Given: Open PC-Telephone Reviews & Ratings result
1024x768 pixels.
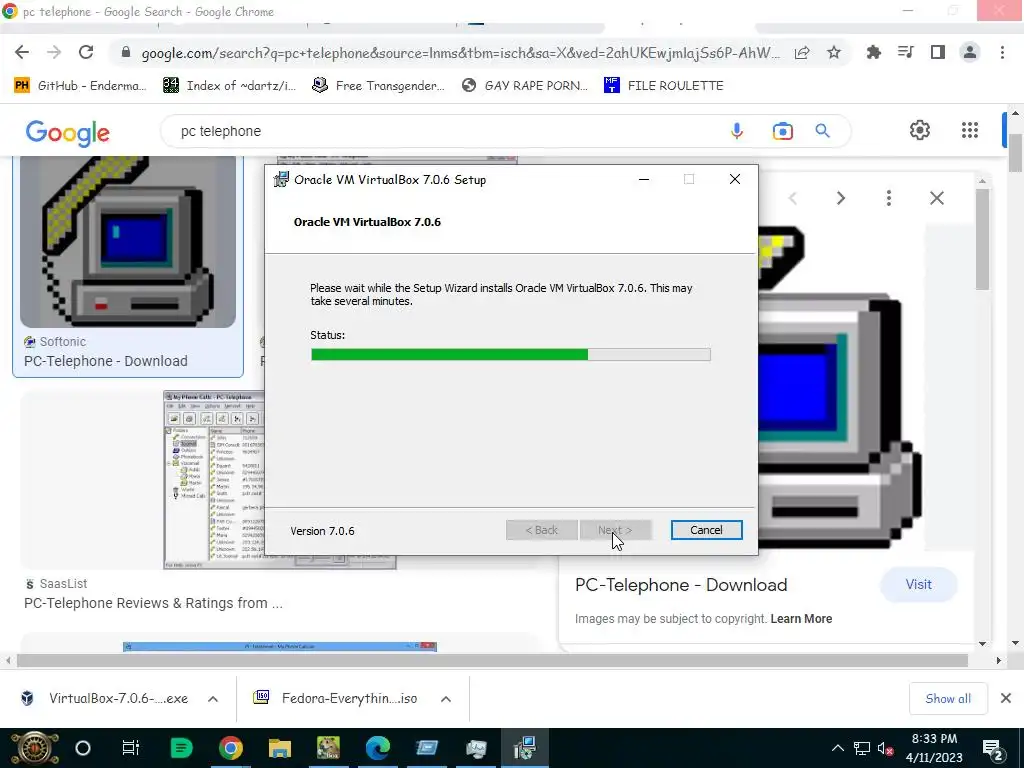Looking at the screenshot, I should coord(153,603).
